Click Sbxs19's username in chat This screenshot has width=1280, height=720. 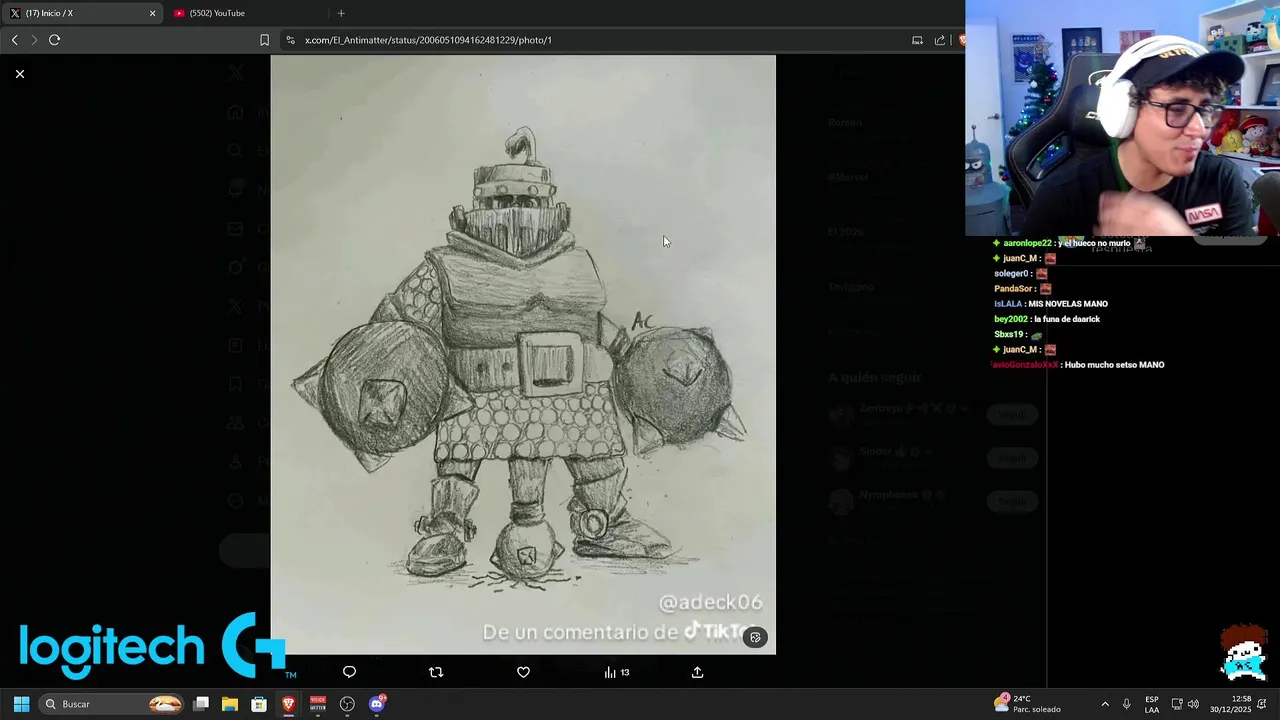coord(1008,335)
